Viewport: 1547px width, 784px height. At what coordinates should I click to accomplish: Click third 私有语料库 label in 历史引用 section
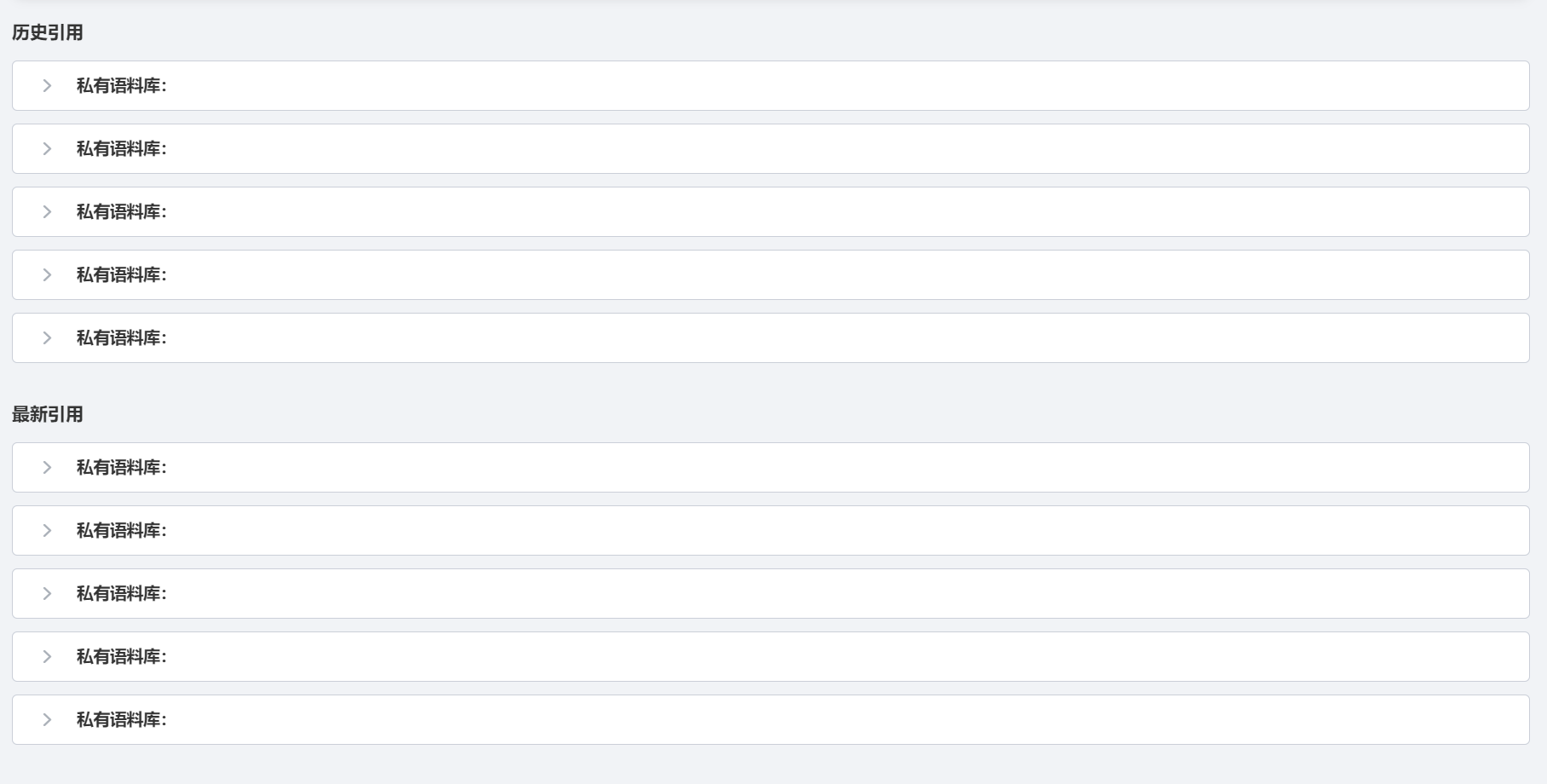[x=121, y=211]
